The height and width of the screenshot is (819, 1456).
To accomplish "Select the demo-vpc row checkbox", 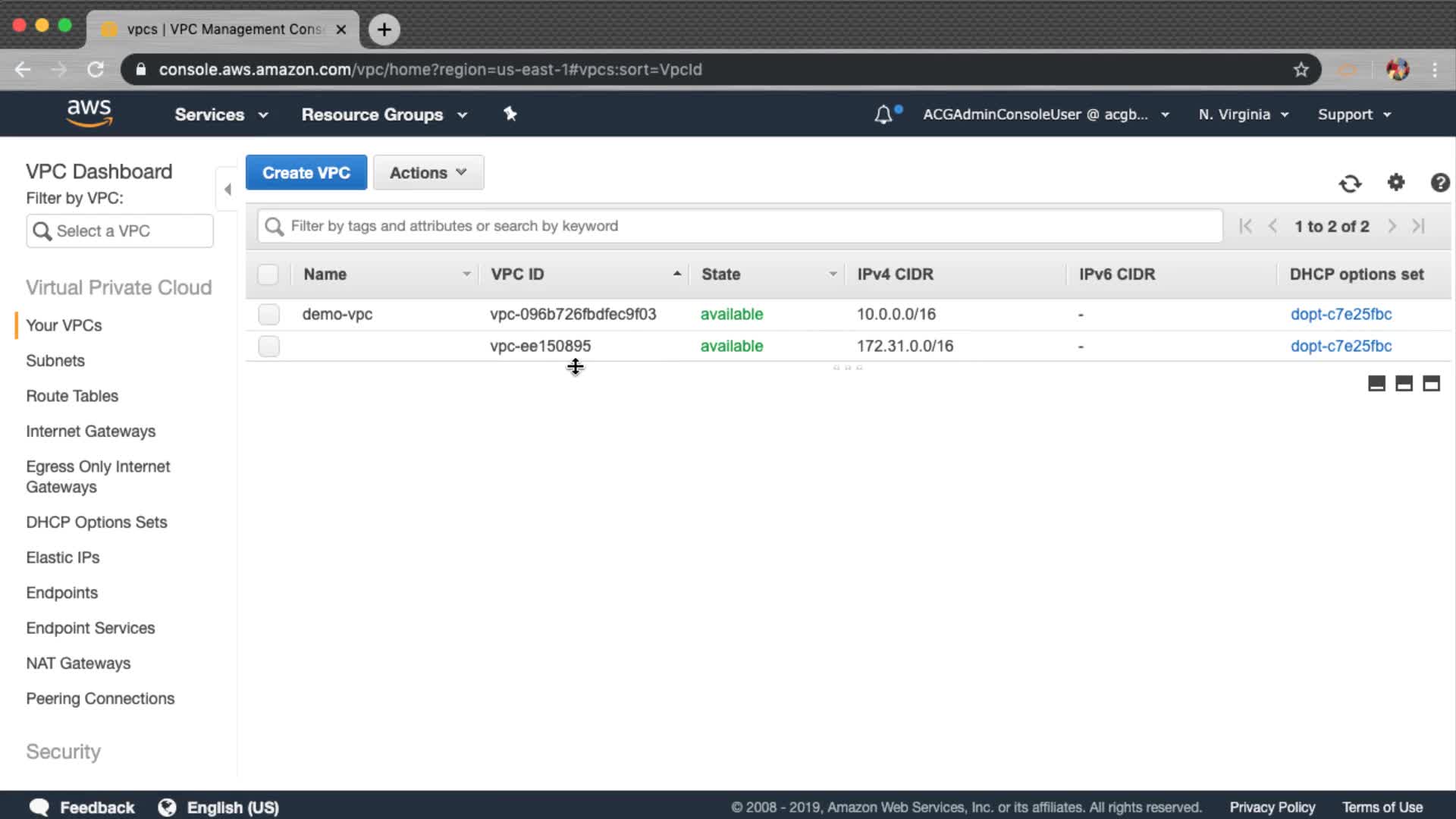I will [x=268, y=314].
